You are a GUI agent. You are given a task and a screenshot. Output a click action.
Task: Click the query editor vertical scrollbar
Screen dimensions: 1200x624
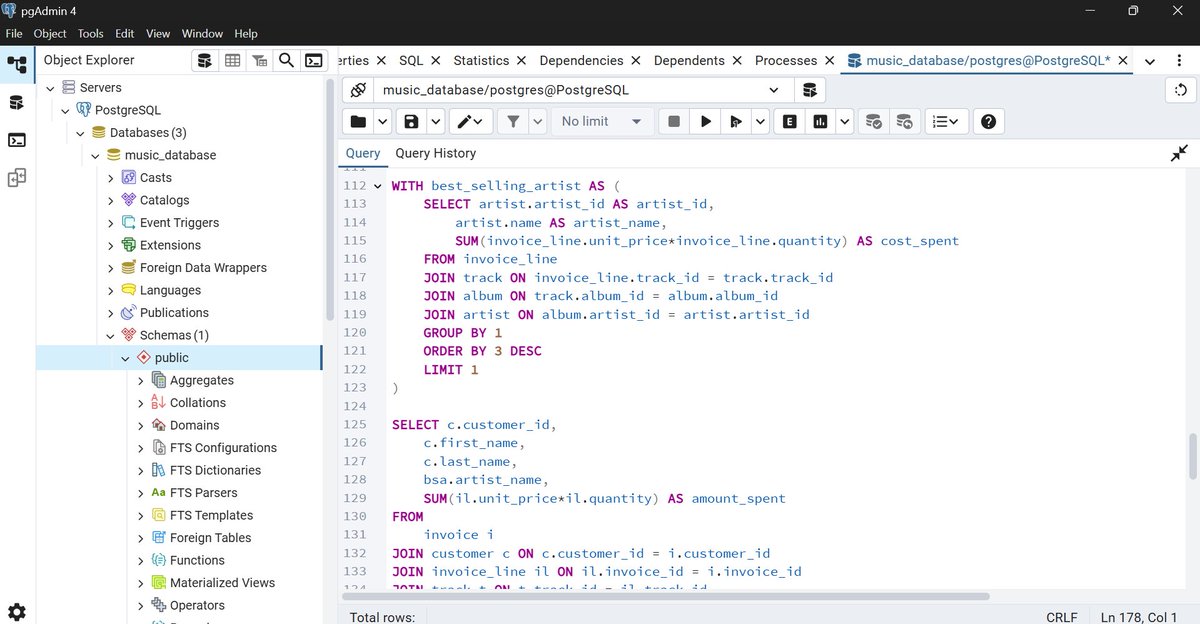click(x=1192, y=458)
